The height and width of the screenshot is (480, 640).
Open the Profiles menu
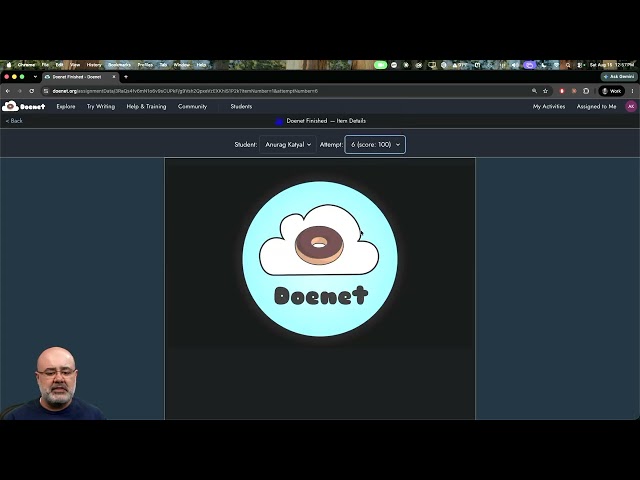click(x=145, y=65)
